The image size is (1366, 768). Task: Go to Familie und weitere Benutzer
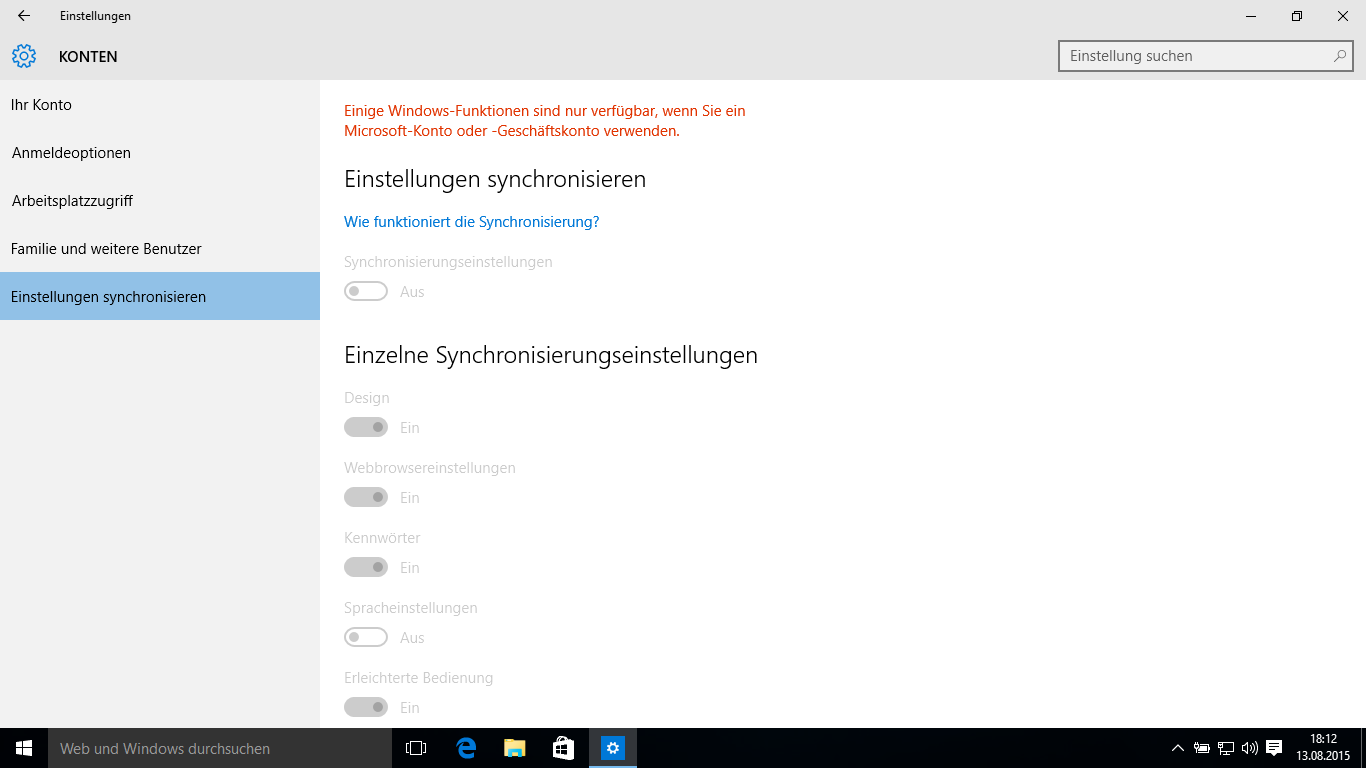pyautogui.click(x=106, y=249)
